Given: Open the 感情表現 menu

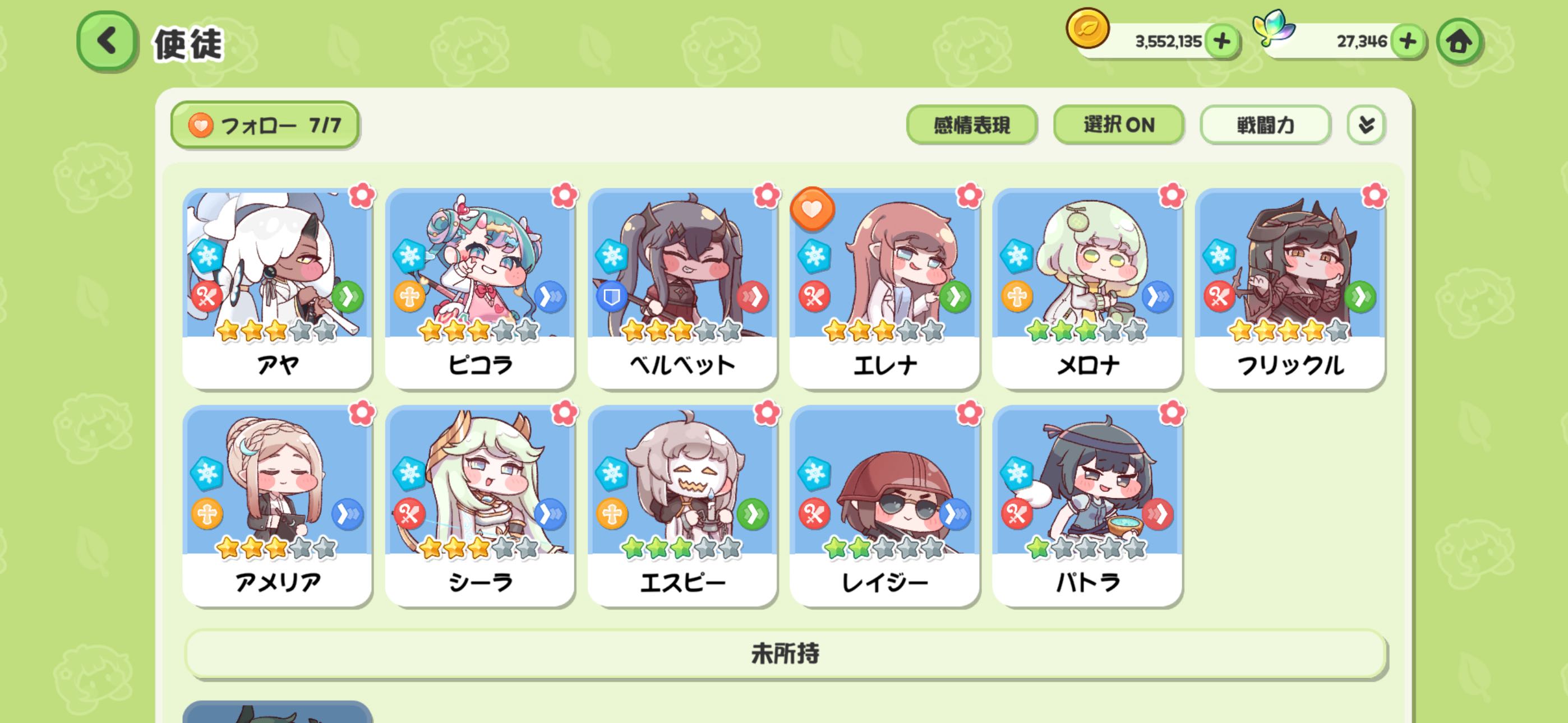Looking at the screenshot, I should tap(971, 125).
